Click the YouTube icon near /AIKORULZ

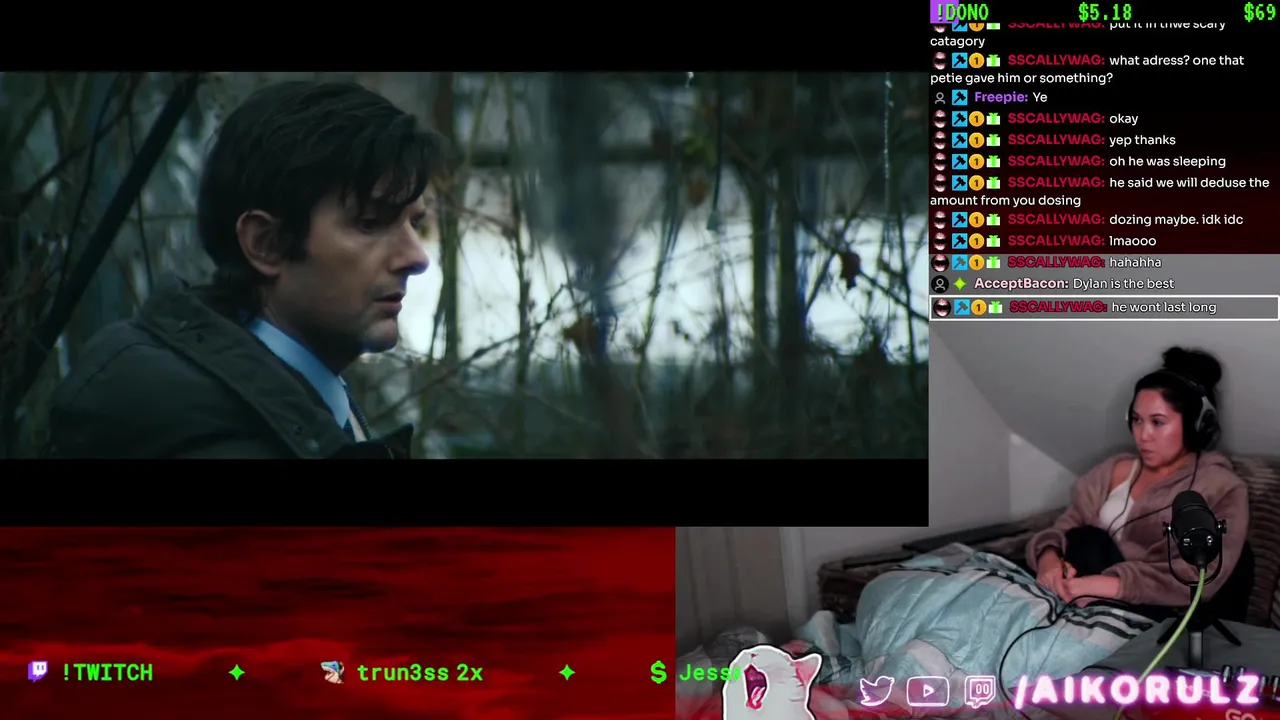[x=927, y=691]
